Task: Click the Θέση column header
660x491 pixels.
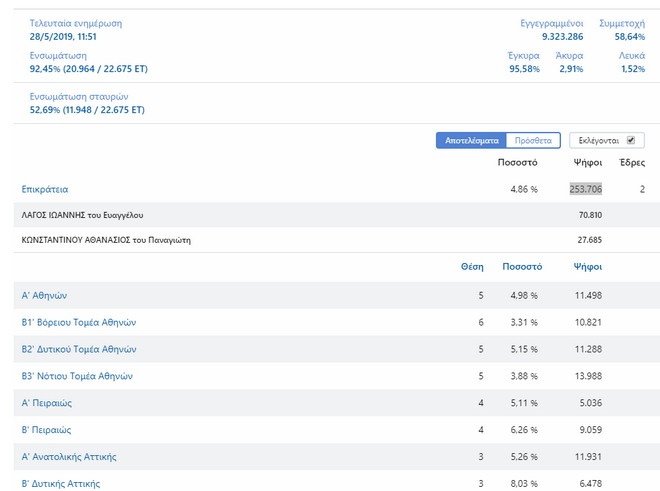Action: (x=471, y=267)
